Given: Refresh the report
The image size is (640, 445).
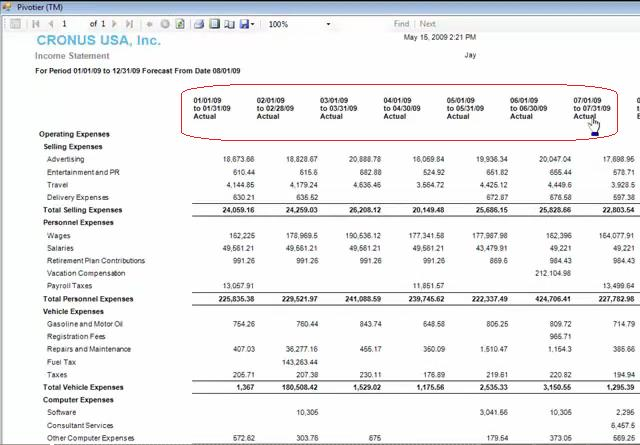Looking at the screenshot, I should (x=180, y=24).
